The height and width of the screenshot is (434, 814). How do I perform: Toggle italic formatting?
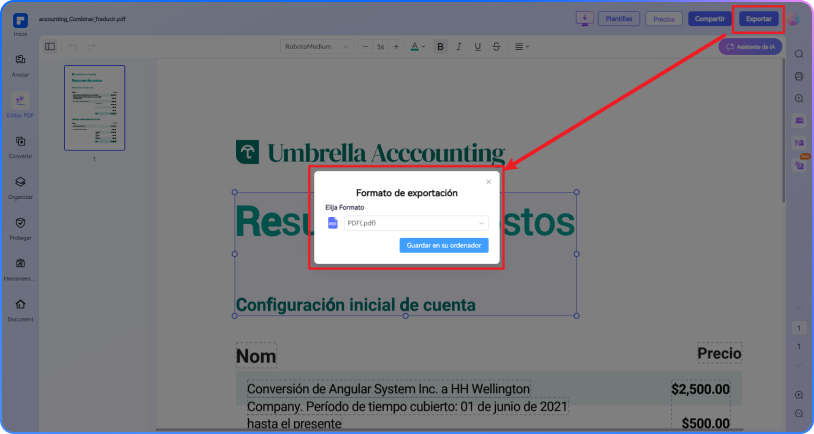point(459,47)
